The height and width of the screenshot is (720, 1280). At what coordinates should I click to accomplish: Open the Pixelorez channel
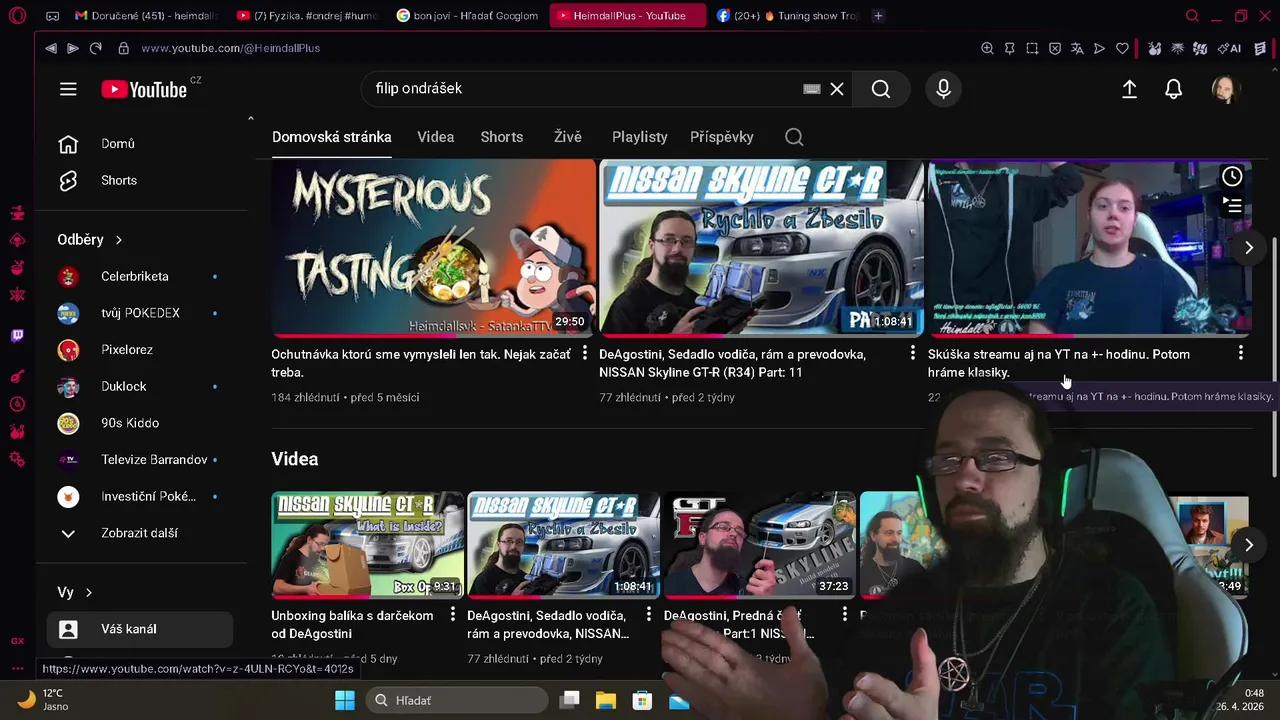140,350
